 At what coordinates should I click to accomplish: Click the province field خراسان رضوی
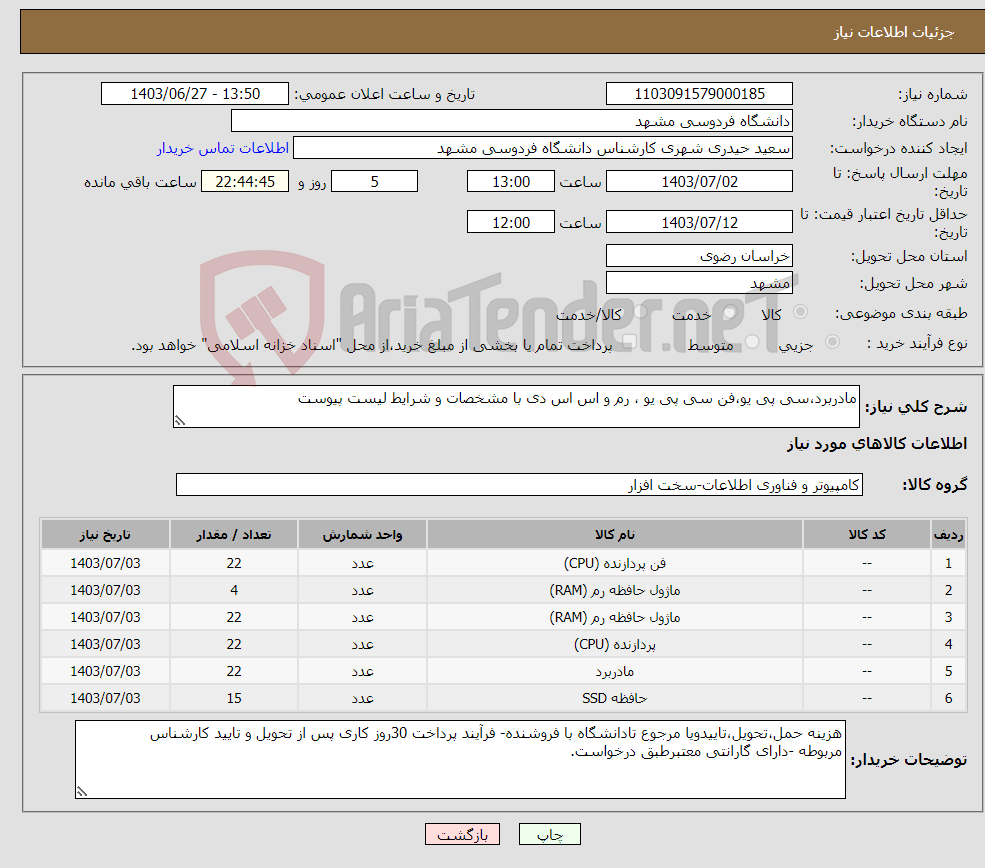tap(699, 256)
